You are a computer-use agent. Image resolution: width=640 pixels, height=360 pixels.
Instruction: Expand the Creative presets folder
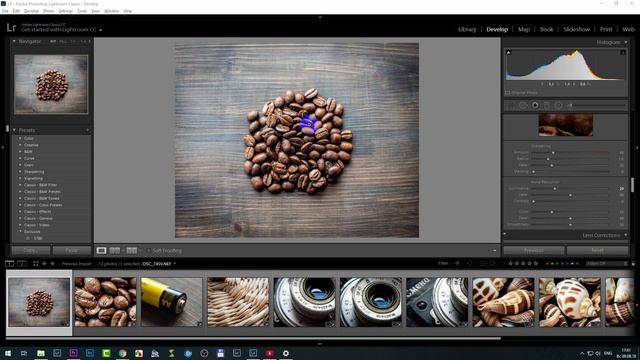(x=20, y=145)
